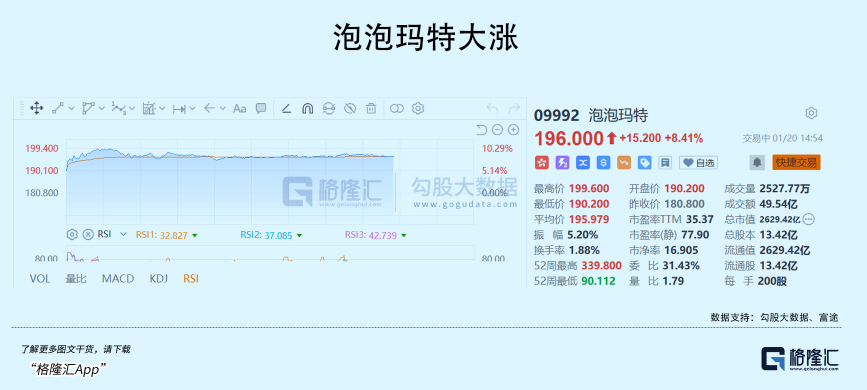
Task: Switch to the KDJ indicator tab
Action: click(x=159, y=279)
